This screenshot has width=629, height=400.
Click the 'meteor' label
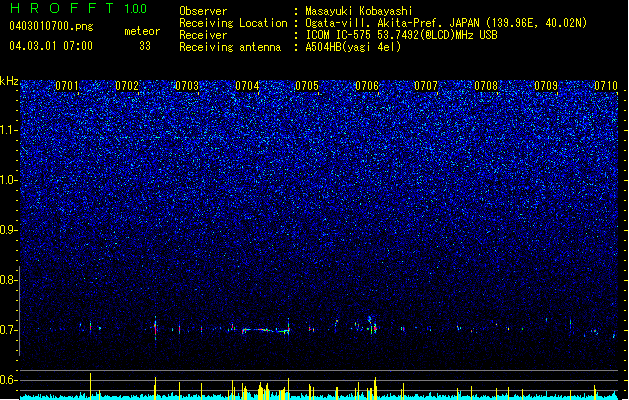(142, 31)
